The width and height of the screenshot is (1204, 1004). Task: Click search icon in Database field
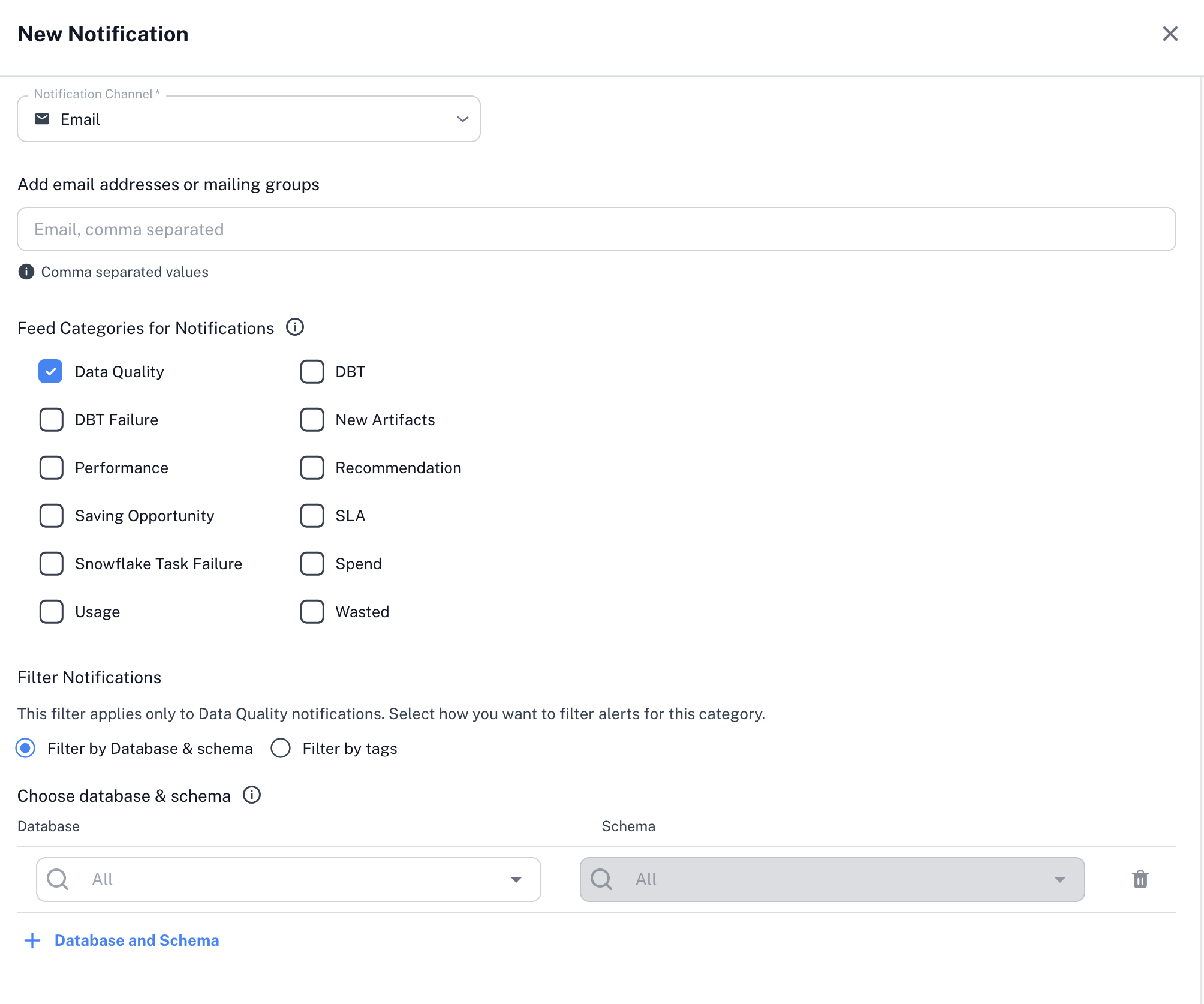[58, 879]
